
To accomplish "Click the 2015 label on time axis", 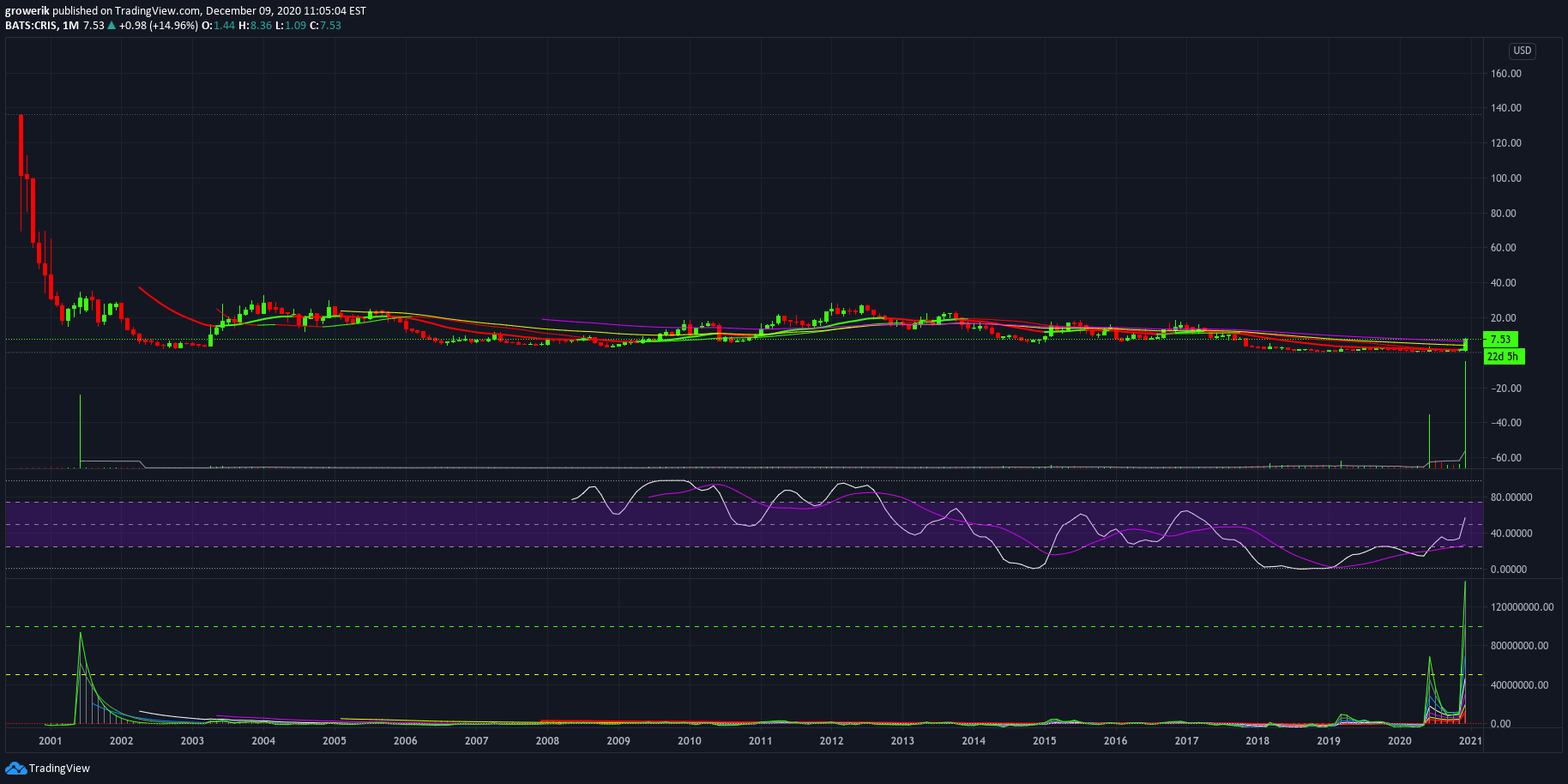I will pos(1045,741).
